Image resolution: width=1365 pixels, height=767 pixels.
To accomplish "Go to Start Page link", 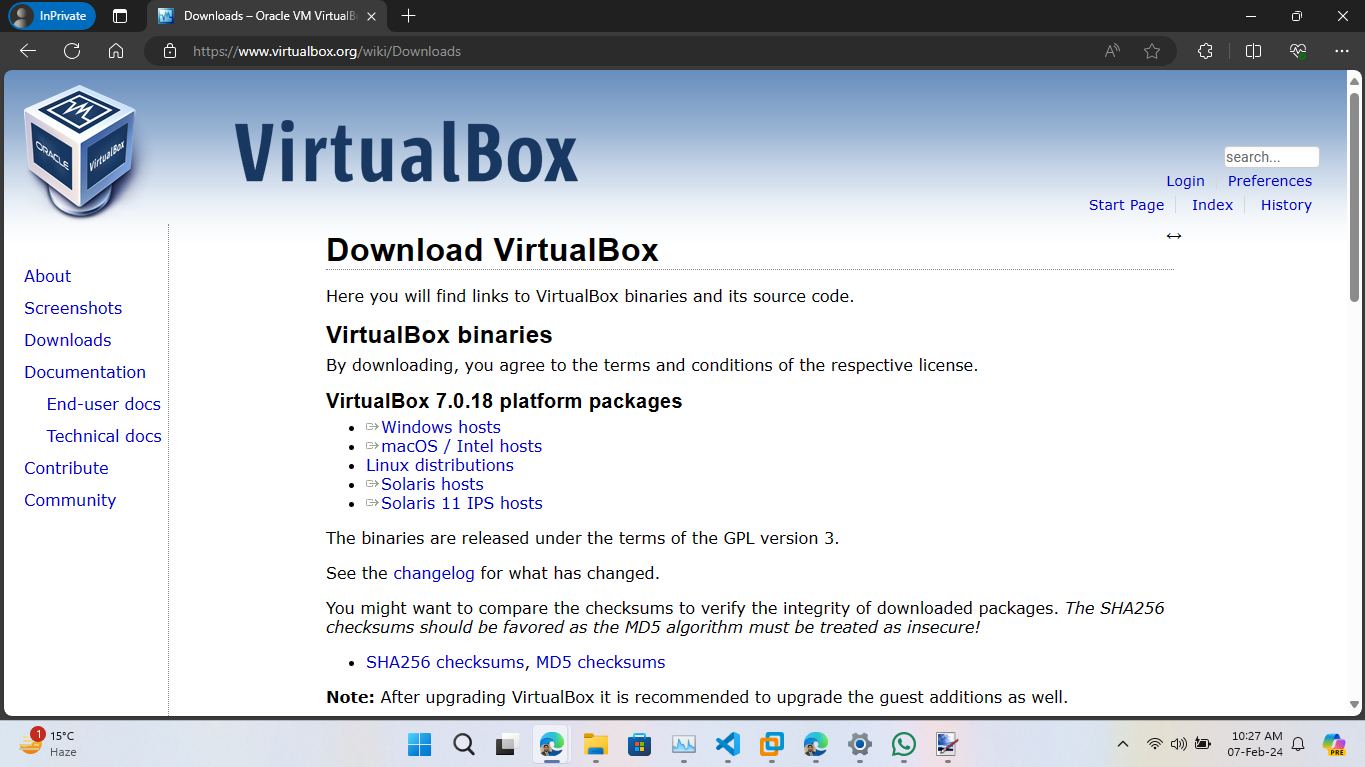I will [1126, 205].
